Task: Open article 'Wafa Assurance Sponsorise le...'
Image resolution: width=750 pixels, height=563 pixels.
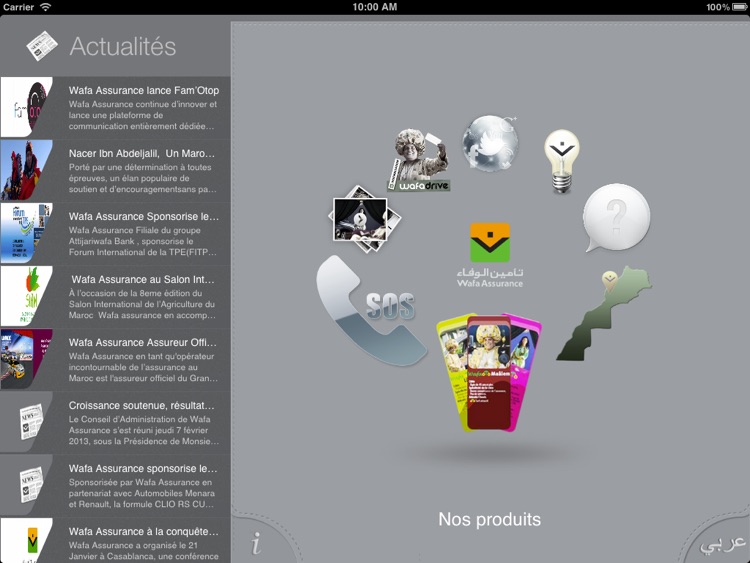Action: [115, 234]
